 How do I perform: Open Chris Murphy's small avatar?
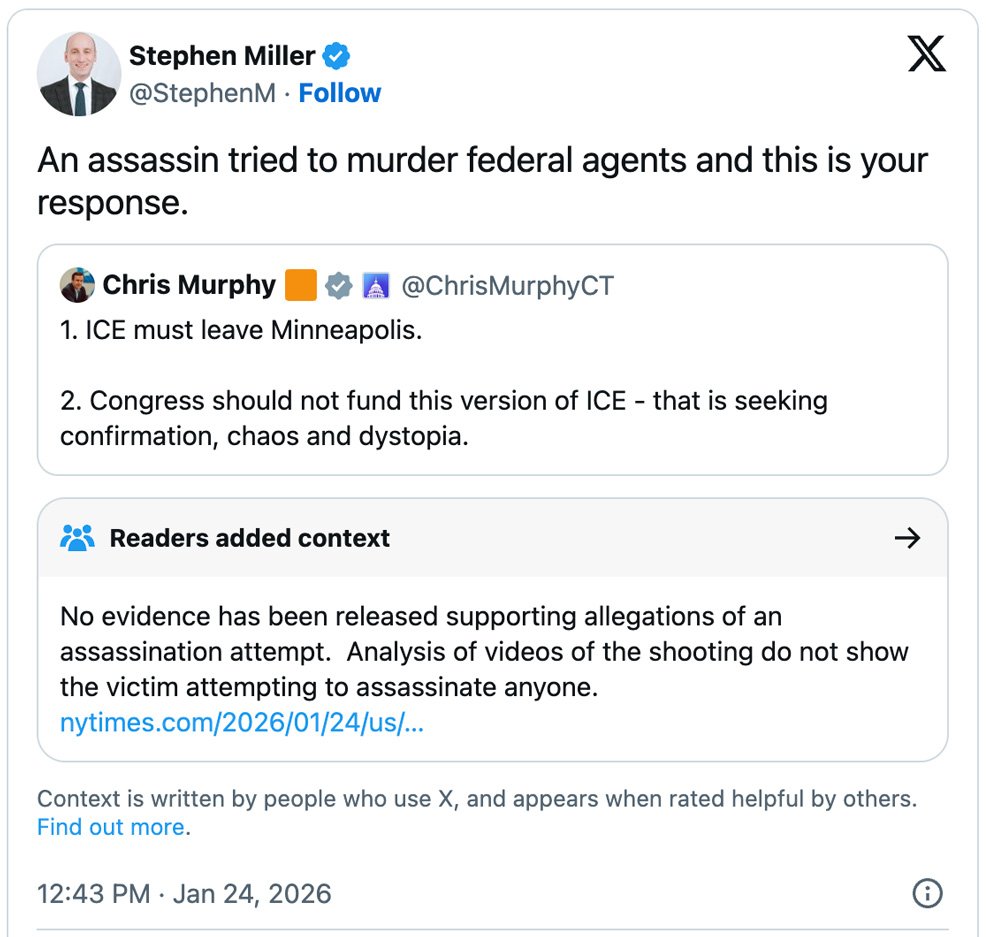pyautogui.click(x=77, y=286)
